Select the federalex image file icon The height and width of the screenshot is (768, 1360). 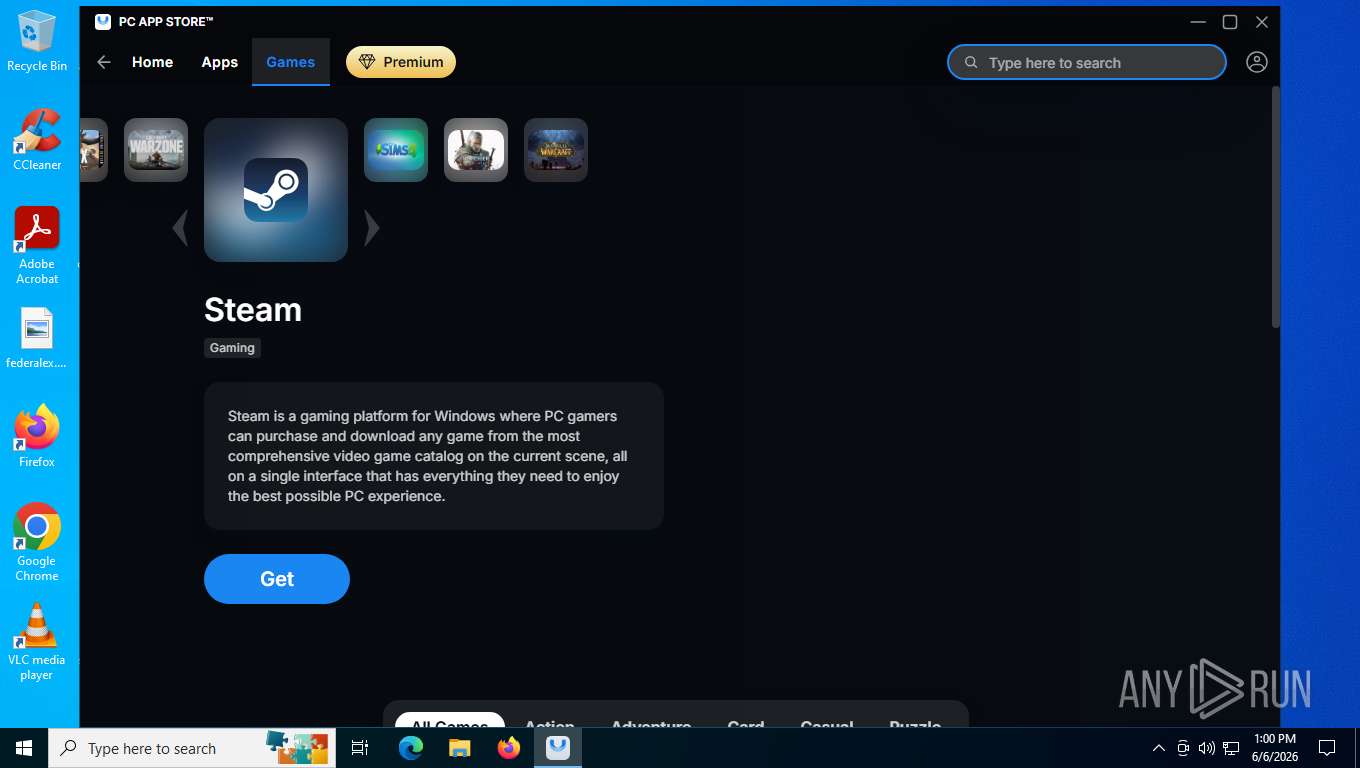click(37, 339)
